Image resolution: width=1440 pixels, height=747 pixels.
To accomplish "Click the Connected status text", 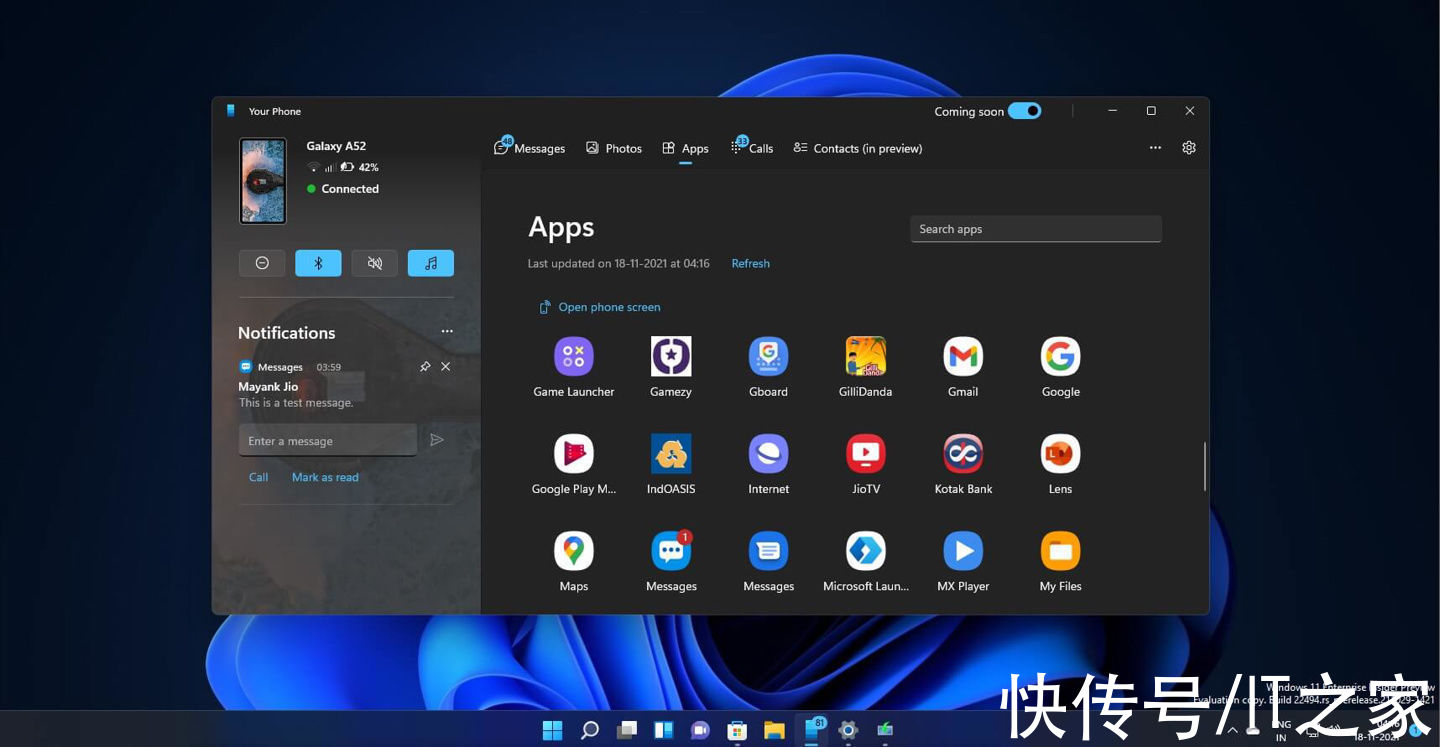I will click(x=350, y=188).
